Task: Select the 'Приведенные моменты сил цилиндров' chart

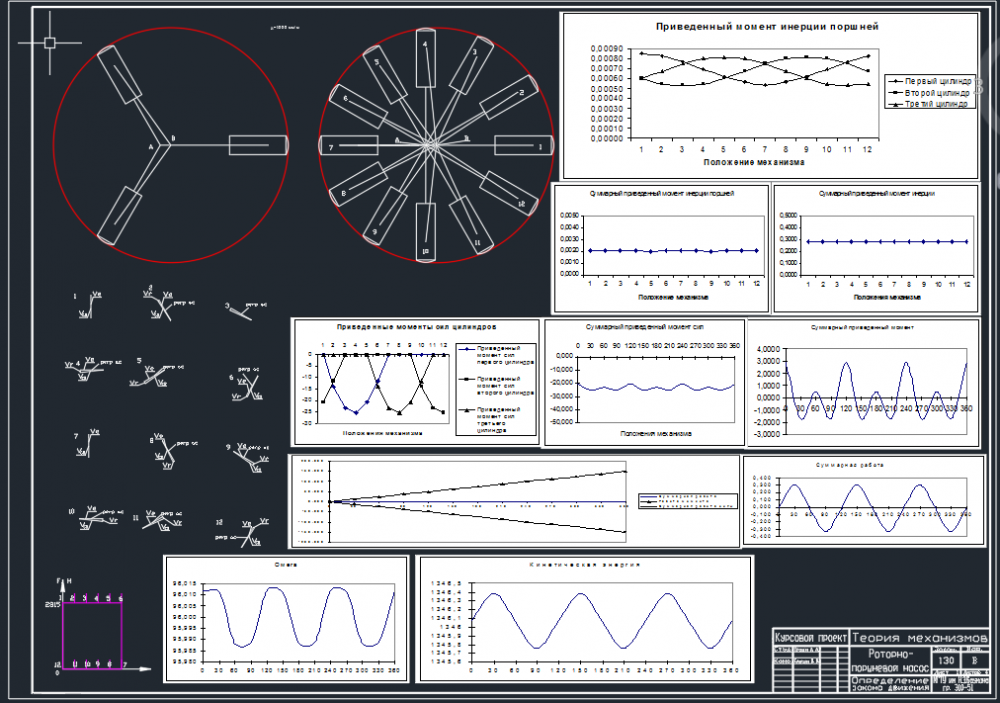Action: point(415,381)
